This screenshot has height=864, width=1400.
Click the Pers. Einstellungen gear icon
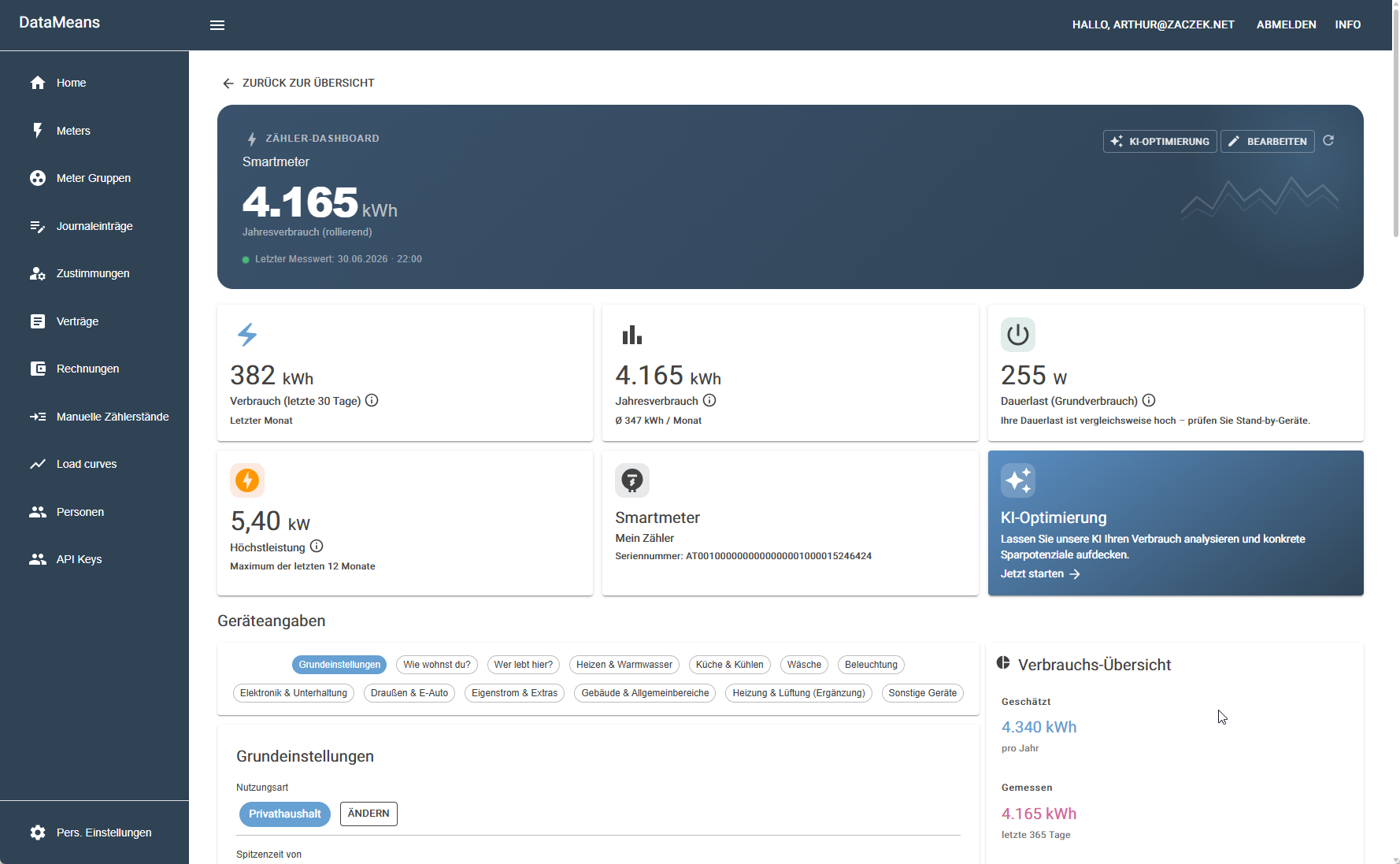38,832
